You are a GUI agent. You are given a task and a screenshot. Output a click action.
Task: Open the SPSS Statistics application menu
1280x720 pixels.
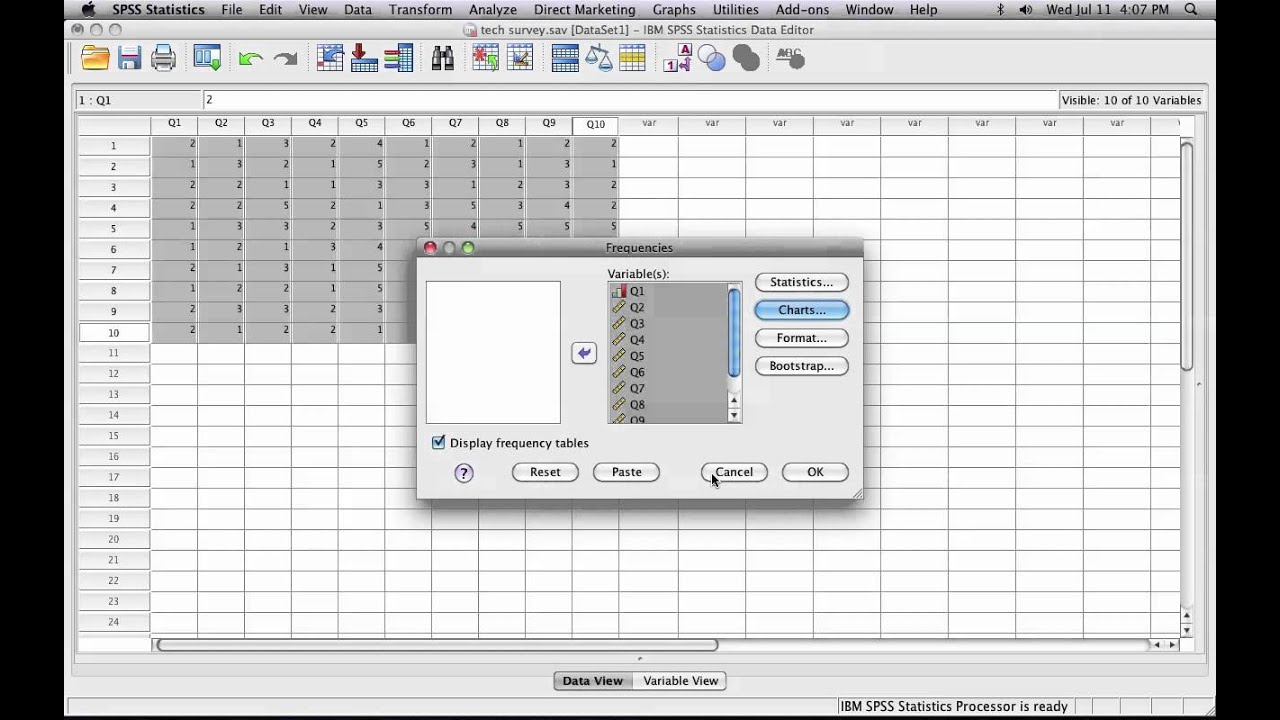click(x=158, y=10)
